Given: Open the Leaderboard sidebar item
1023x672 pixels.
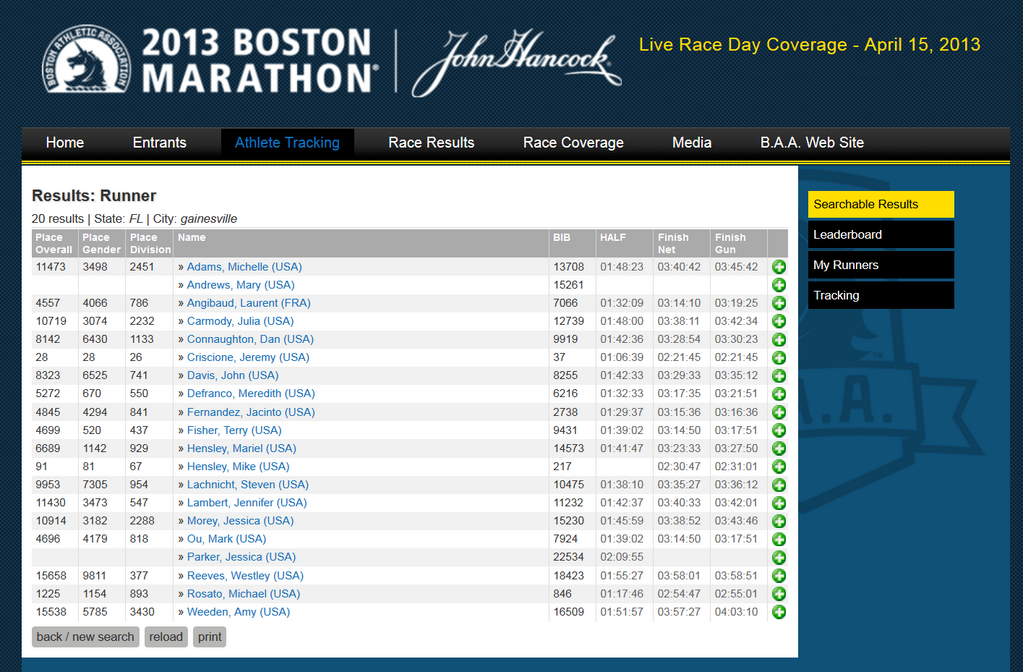Looking at the screenshot, I should (881, 234).
